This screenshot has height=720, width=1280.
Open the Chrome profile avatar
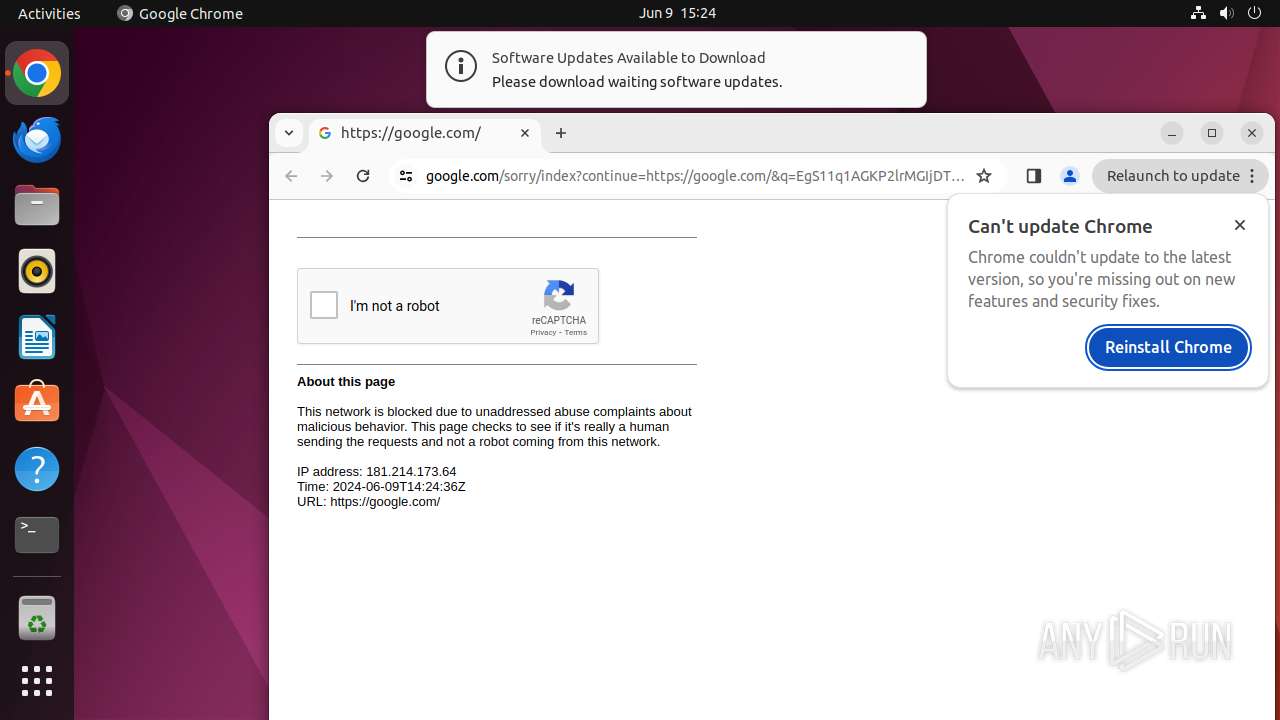[1069, 176]
